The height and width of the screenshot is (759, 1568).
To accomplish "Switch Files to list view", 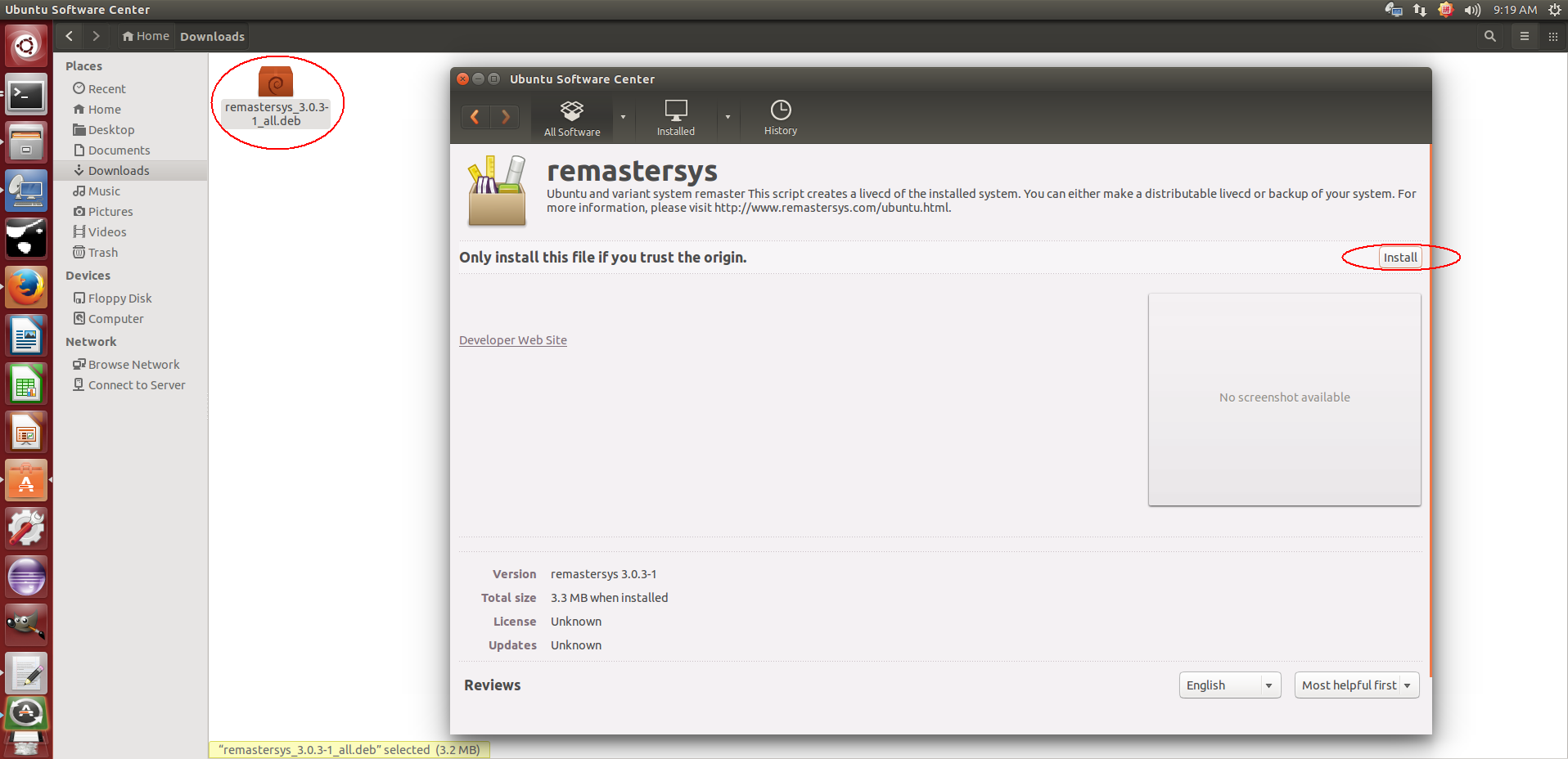I will (1525, 36).
